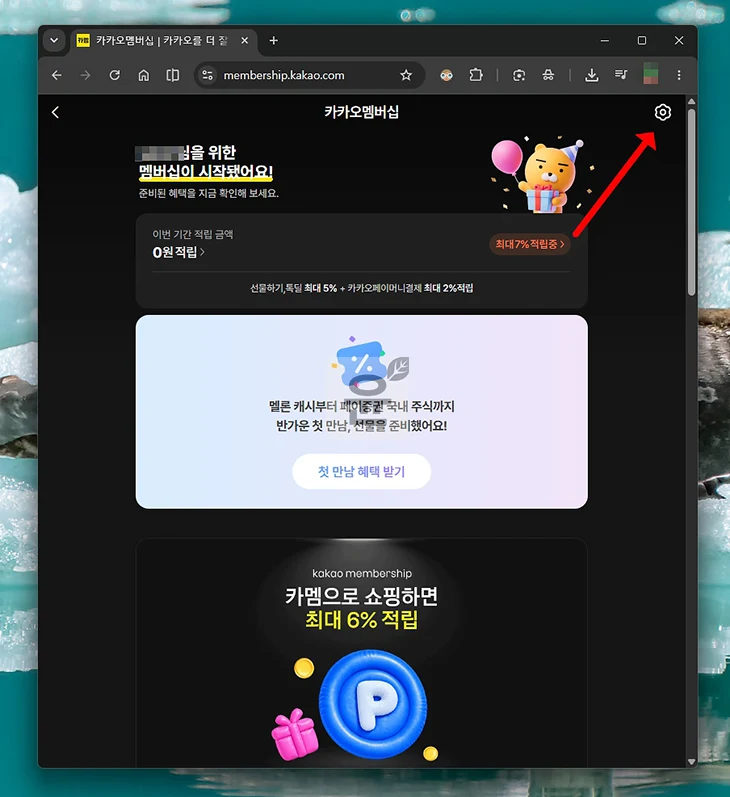Open the extensions puzzle icon

point(476,75)
